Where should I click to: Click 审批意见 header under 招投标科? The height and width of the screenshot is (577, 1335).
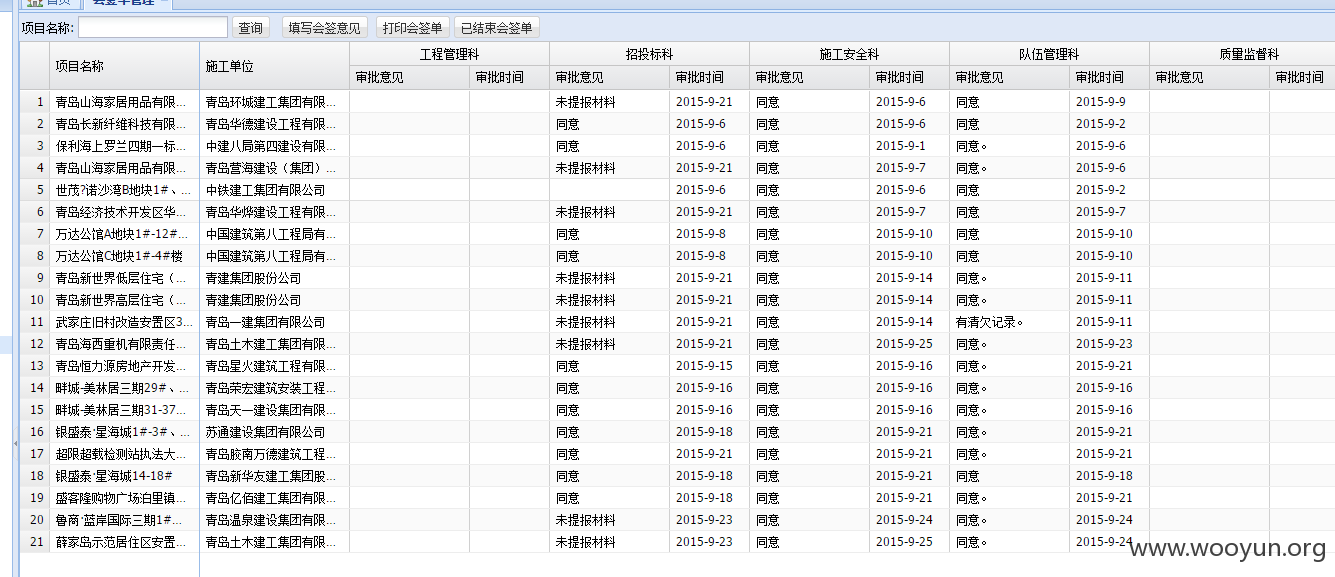click(x=609, y=78)
